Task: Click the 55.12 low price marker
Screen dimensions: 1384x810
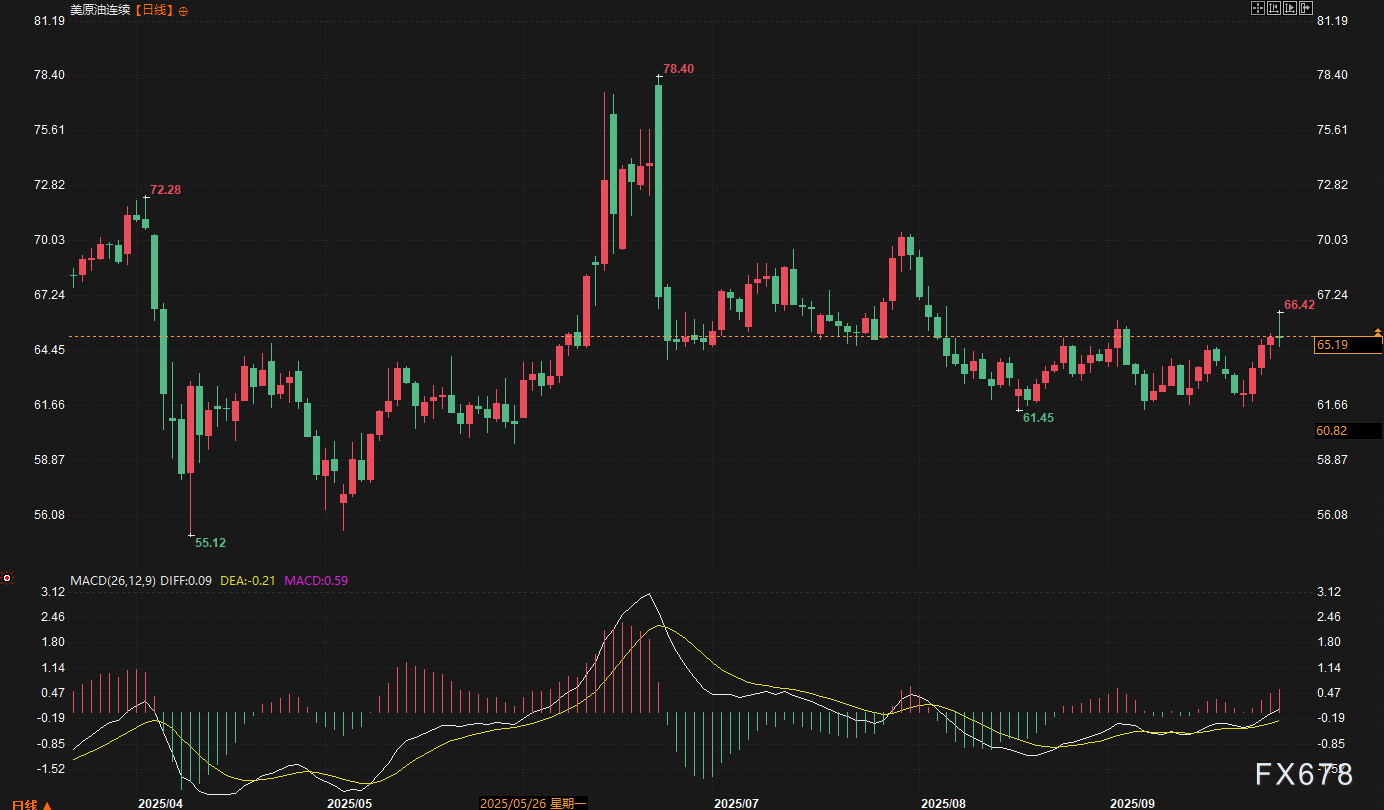Action: tap(210, 543)
